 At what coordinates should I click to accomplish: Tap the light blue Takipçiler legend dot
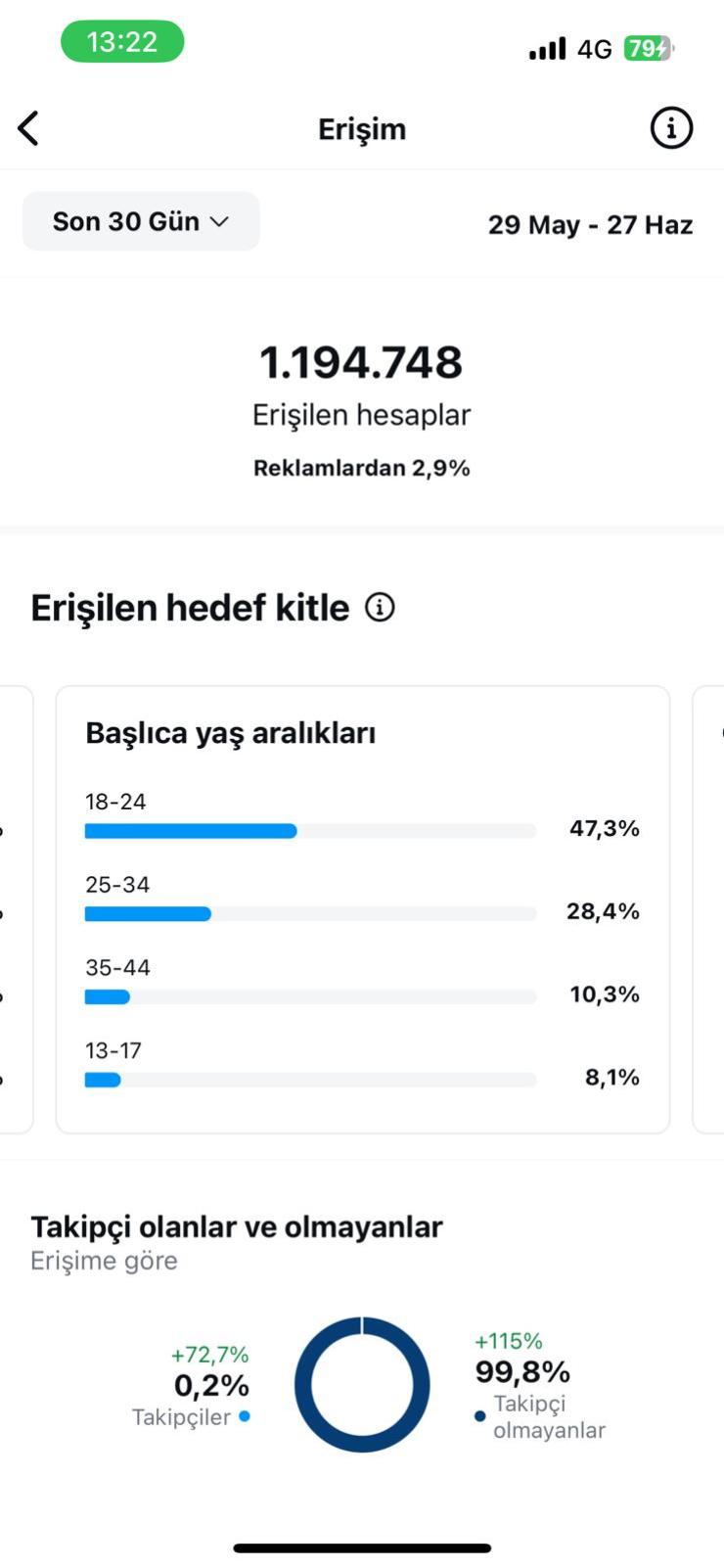point(245,1416)
